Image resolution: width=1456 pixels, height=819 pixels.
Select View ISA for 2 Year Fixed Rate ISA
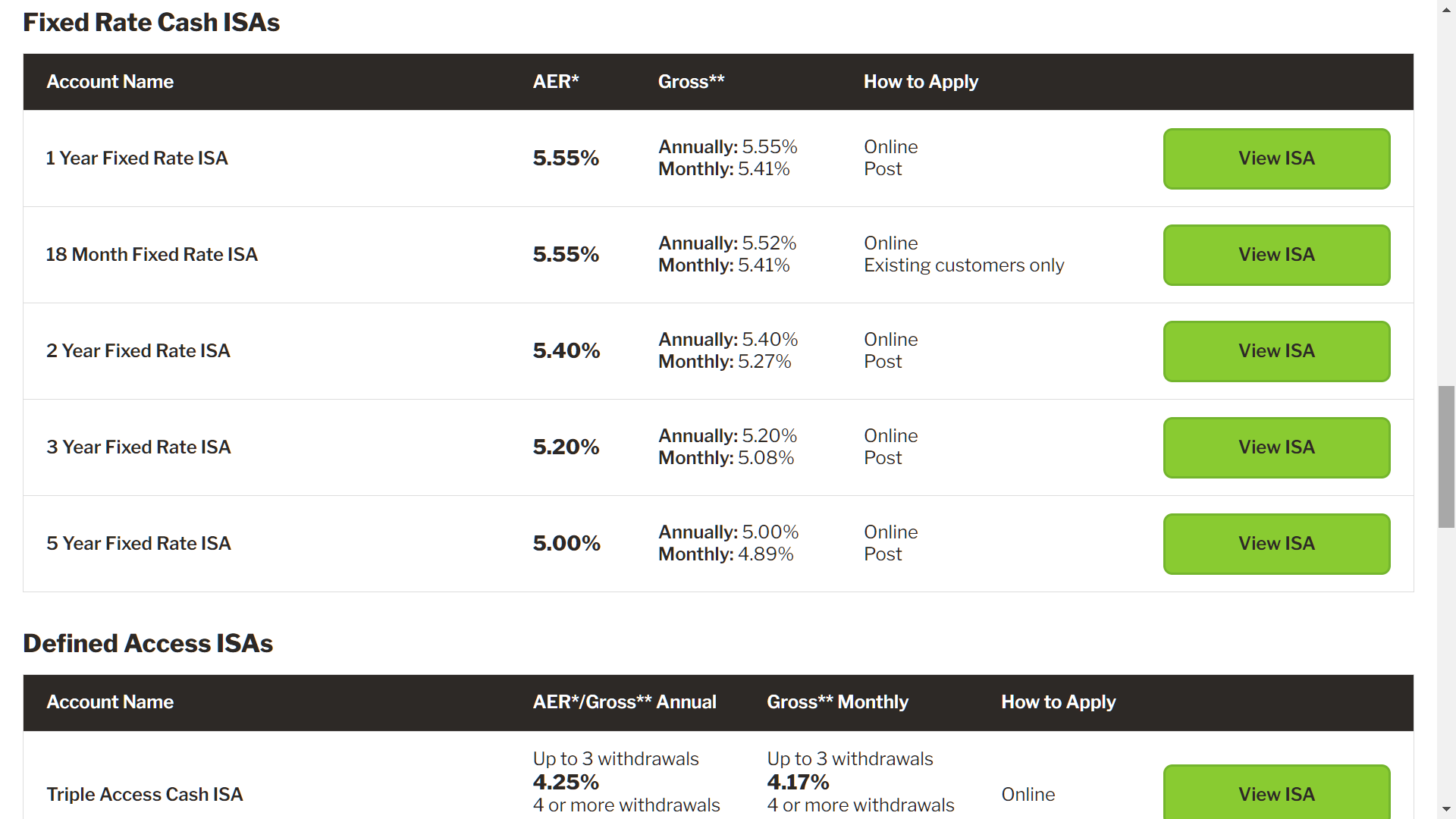(1276, 351)
